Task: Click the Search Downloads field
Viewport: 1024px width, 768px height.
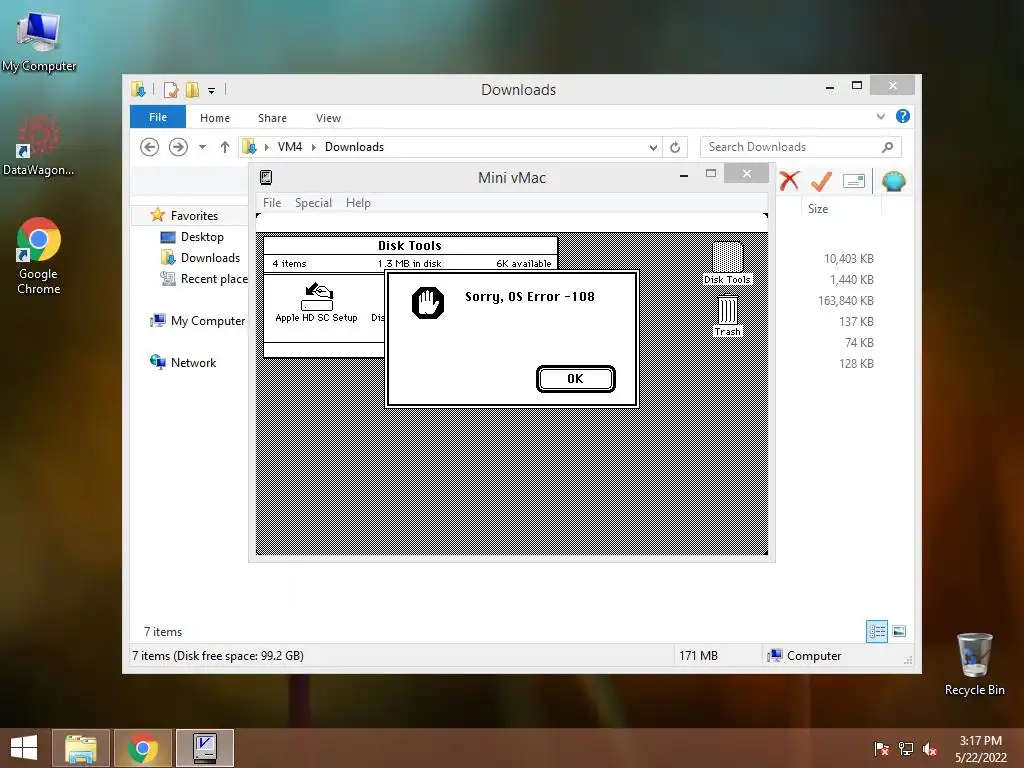Action: (x=801, y=147)
